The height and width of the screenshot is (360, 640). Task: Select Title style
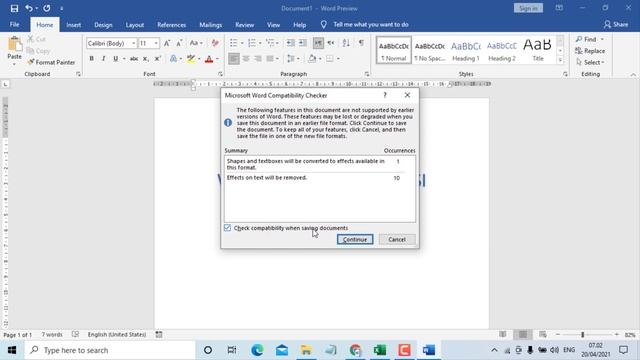pyautogui.click(x=538, y=50)
